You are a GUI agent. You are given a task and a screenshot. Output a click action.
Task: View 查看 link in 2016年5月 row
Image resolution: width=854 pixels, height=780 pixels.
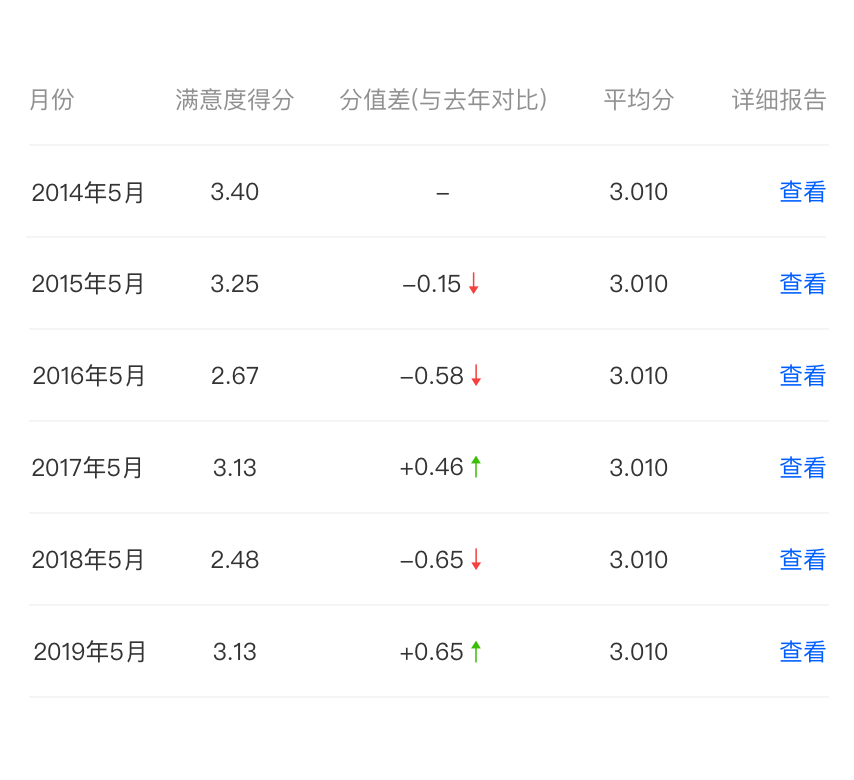pos(802,376)
